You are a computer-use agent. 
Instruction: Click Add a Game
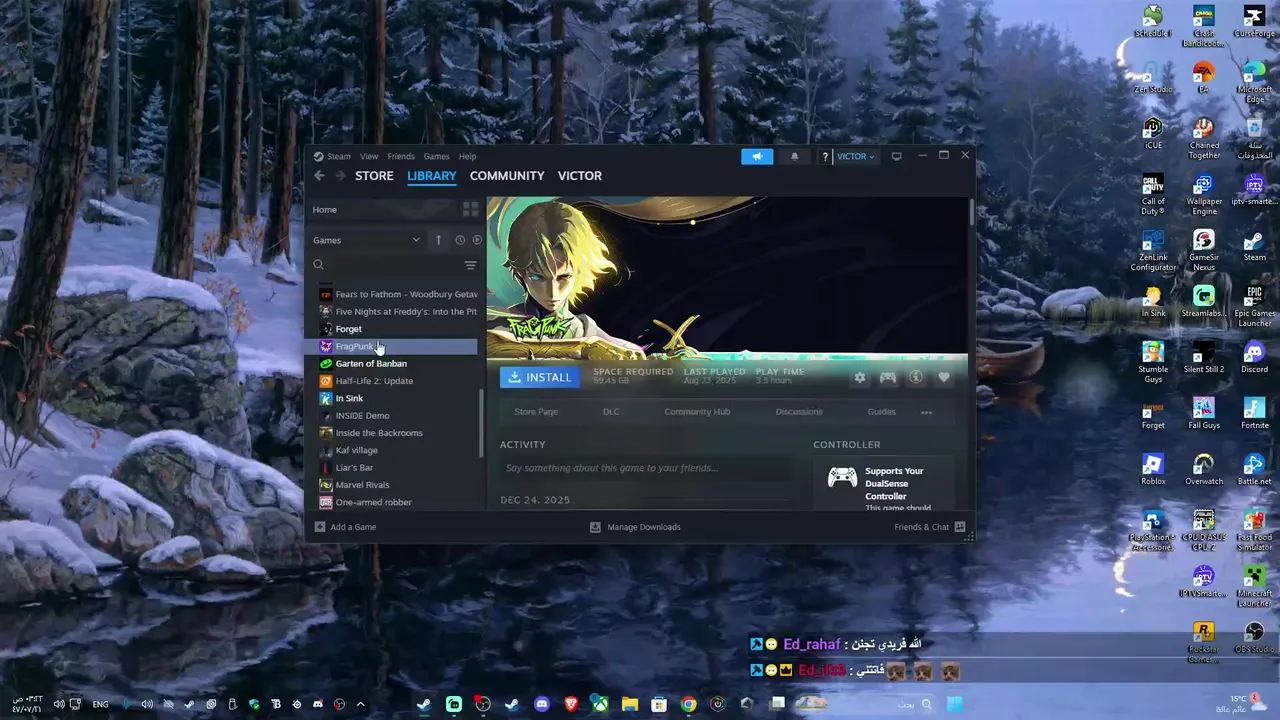click(x=346, y=527)
